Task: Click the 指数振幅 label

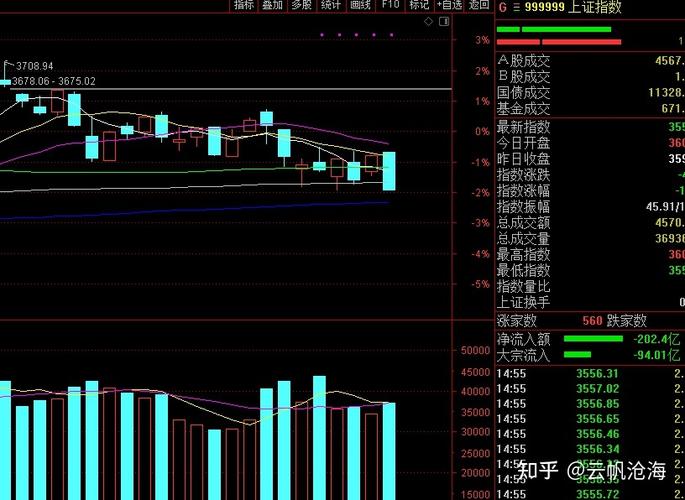Action: click(x=523, y=207)
